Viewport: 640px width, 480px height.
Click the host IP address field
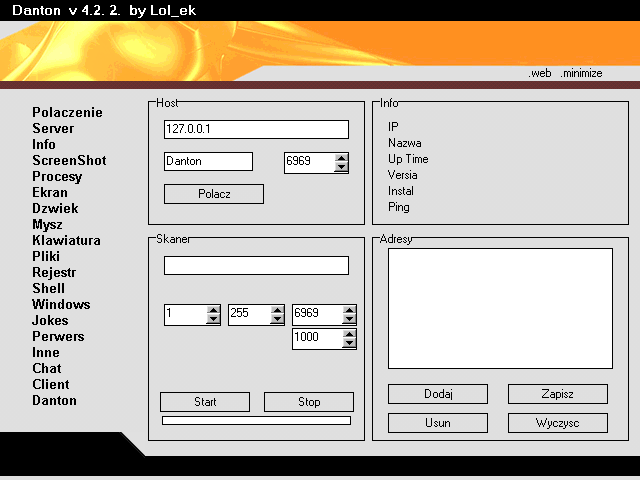pyautogui.click(x=256, y=129)
